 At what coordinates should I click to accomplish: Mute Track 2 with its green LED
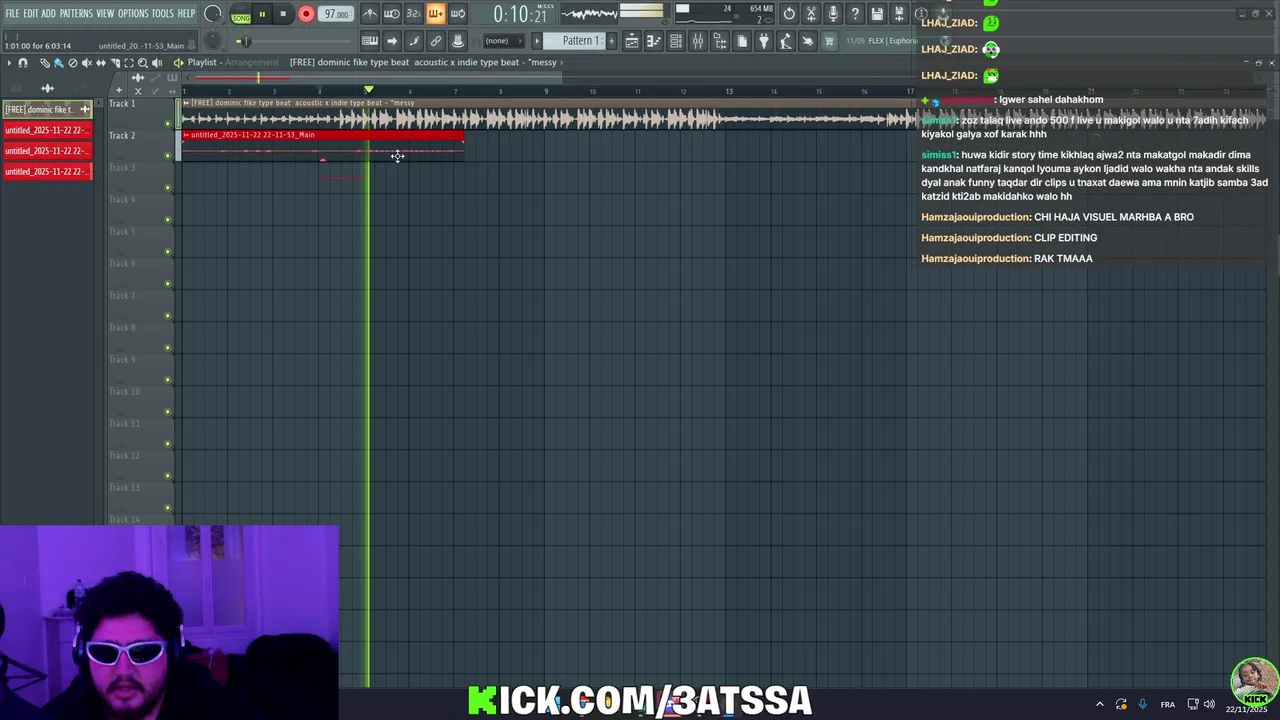(x=168, y=156)
